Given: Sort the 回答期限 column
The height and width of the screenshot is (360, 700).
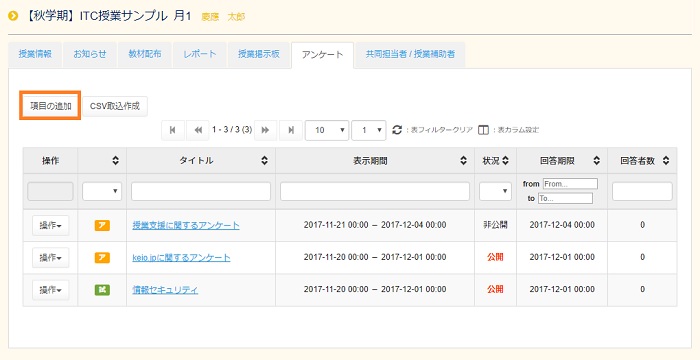Looking at the screenshot, I should [x=596, y=160].
